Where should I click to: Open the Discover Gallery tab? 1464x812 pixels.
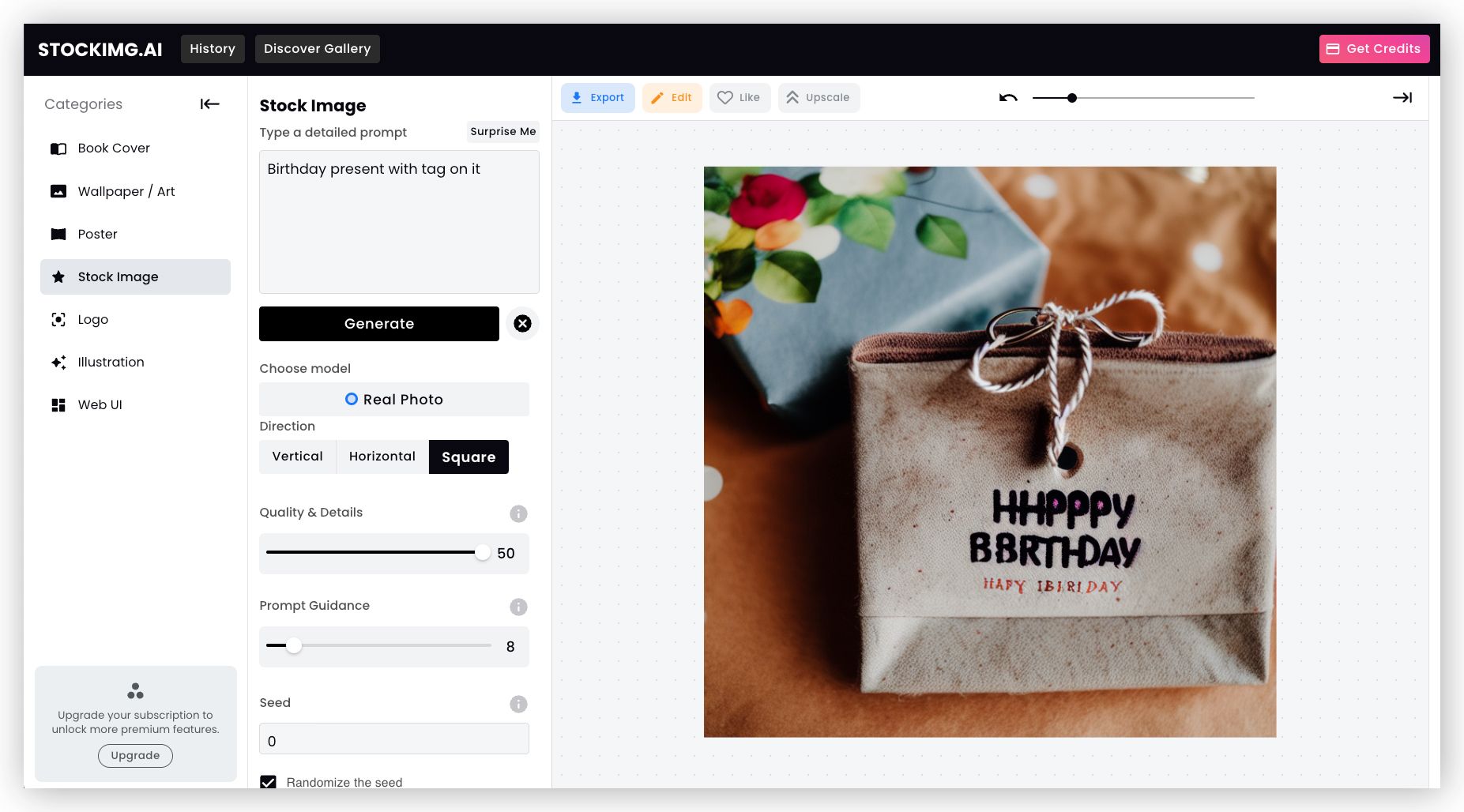click(x=317, y=49)
